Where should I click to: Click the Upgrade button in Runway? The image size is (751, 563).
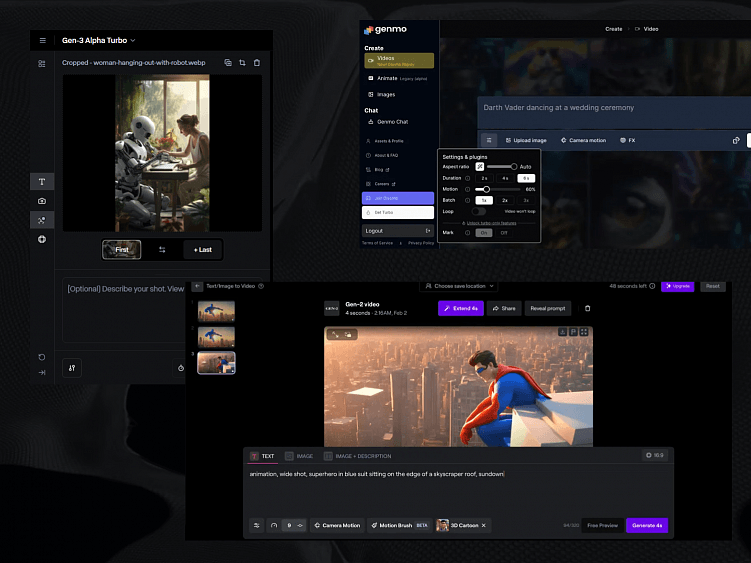(678, 286)
